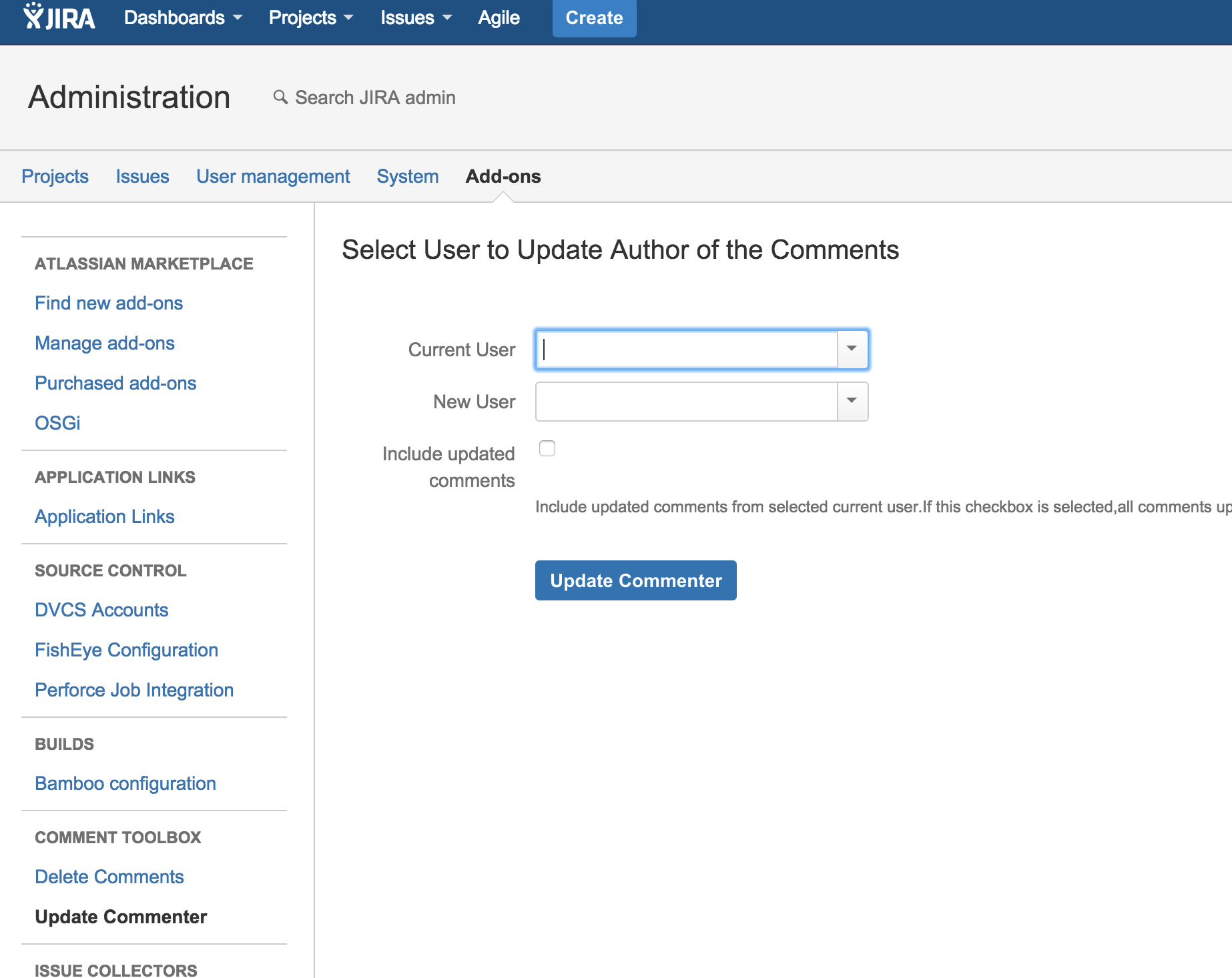Click the SOURCE CONTROL heading
The width and height of the screenshot is (1232, 978).
point(111,570)
